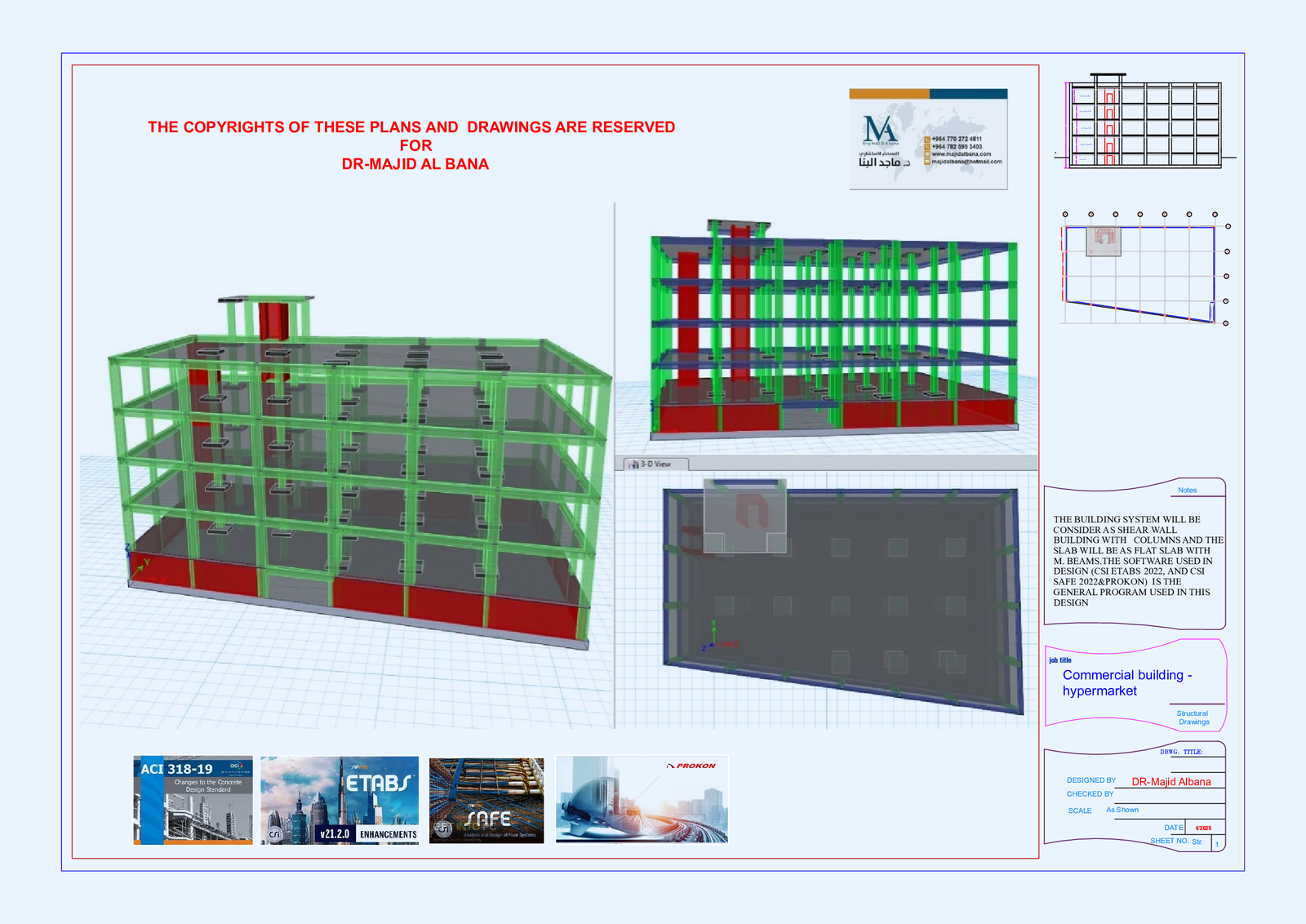Screen dimensions: 1306x924
Task: Click the majidalbana@hotmail.com email address
Action: point(966,162)
